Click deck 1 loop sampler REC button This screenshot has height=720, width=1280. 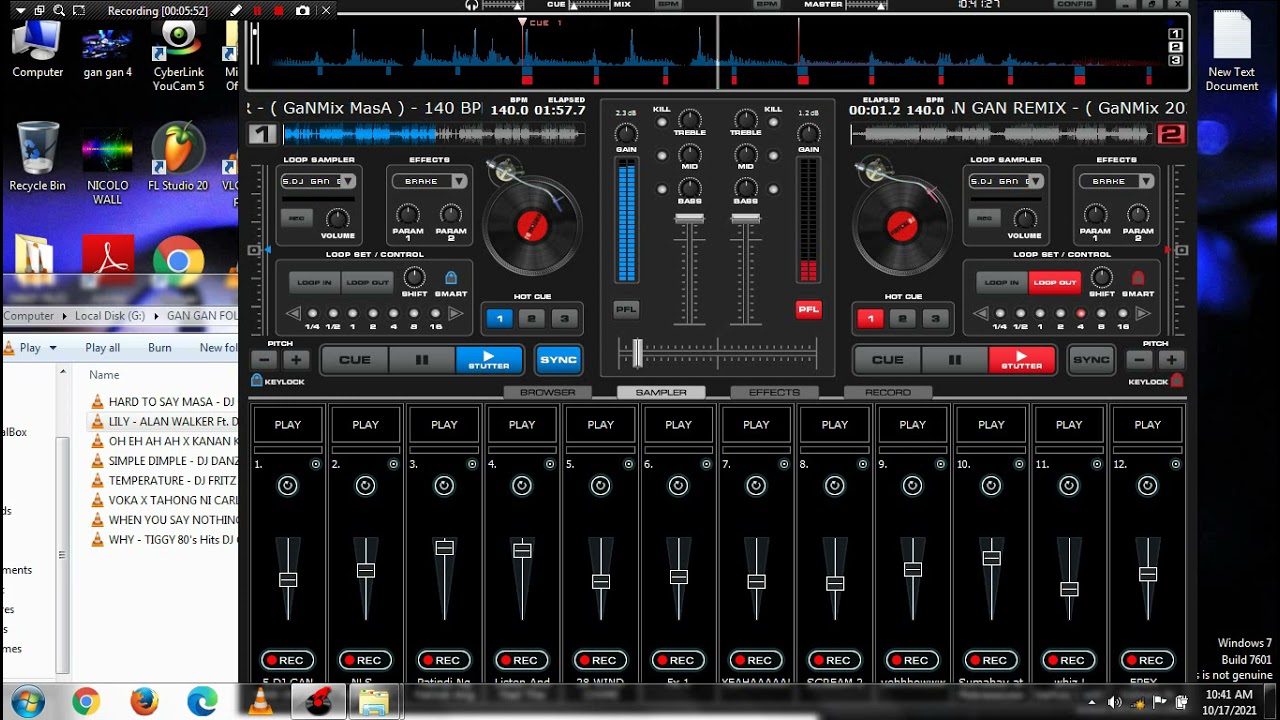[296, 217]
